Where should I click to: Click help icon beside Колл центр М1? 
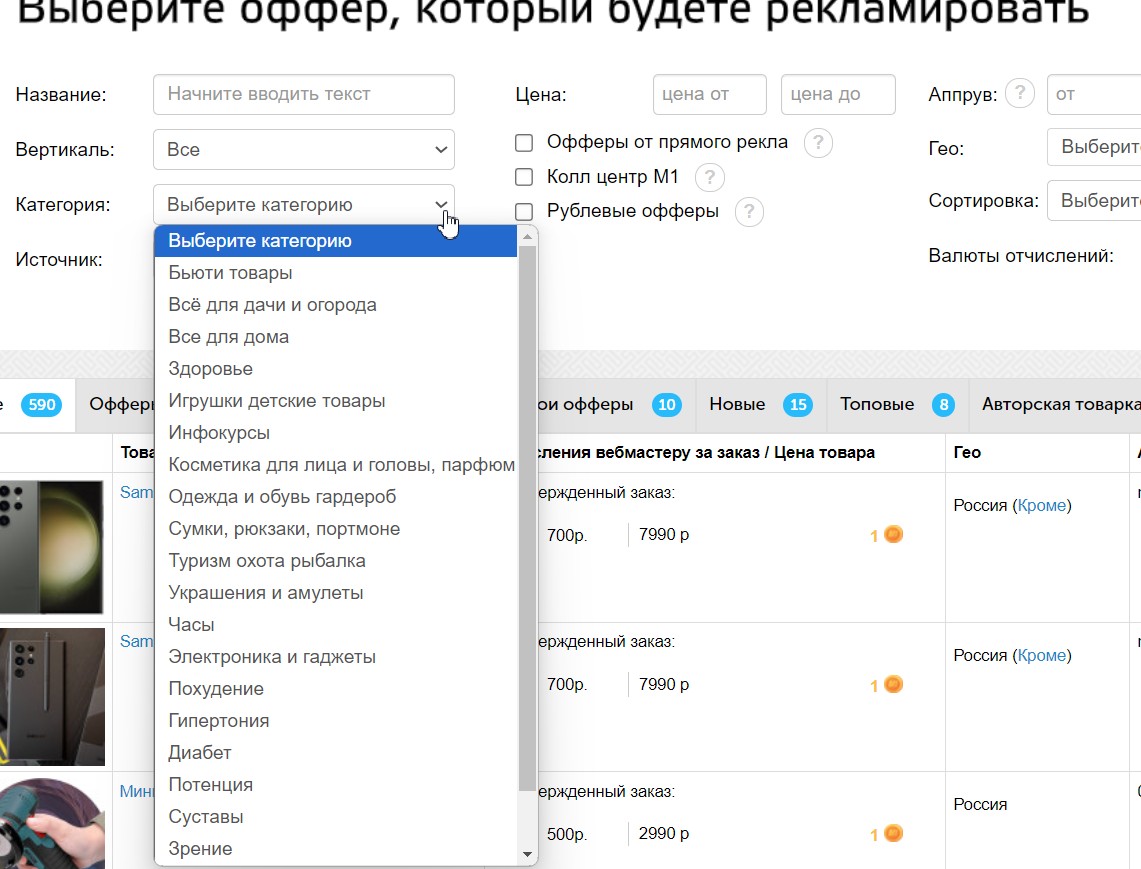[x=709, y=178]
